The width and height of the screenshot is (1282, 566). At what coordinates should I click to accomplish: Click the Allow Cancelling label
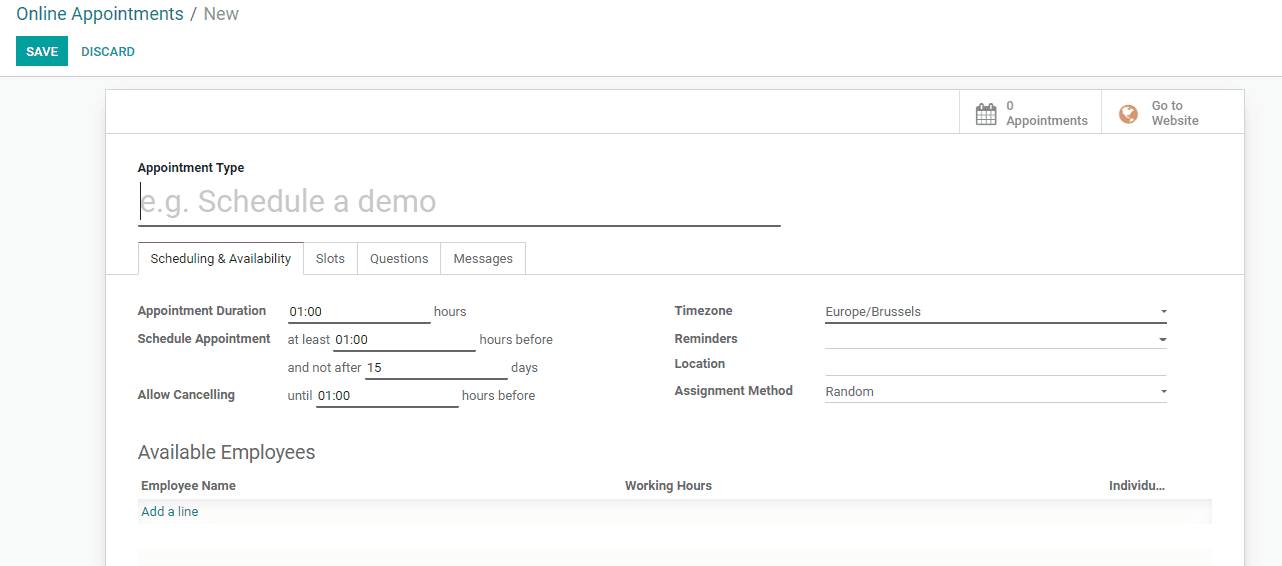(186, 395)
